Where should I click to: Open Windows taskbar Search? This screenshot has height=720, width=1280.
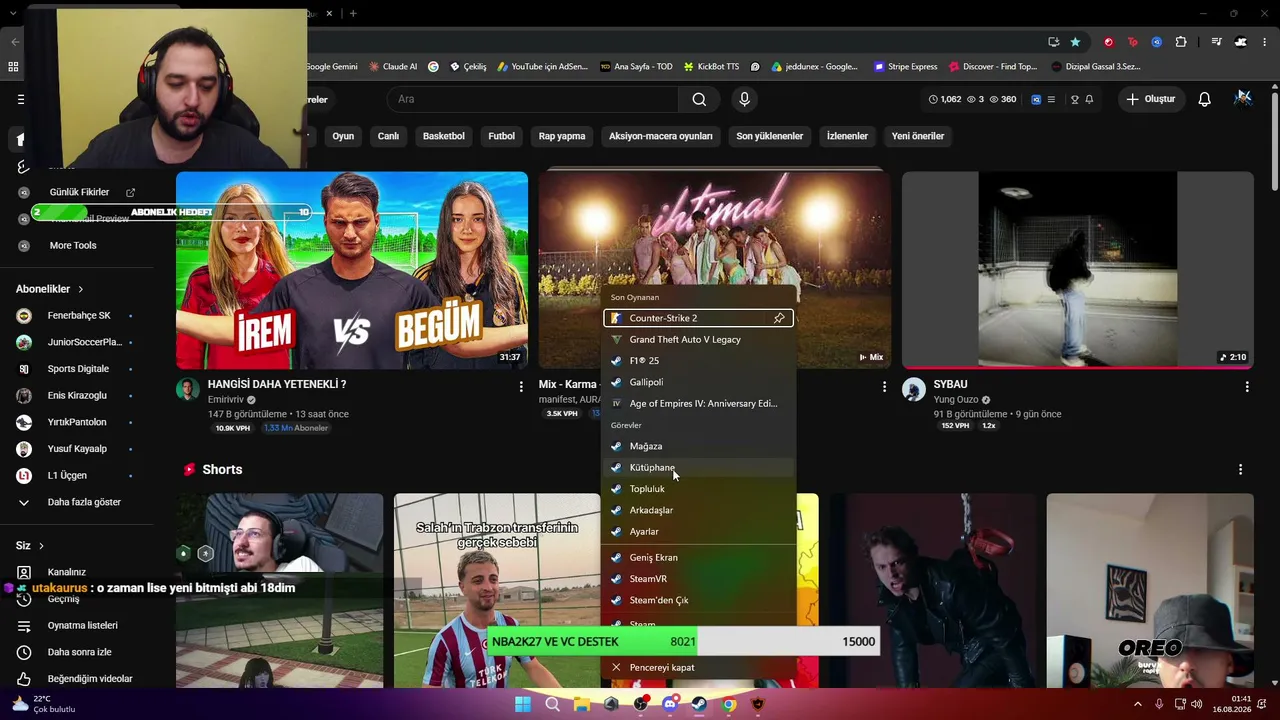552,704
